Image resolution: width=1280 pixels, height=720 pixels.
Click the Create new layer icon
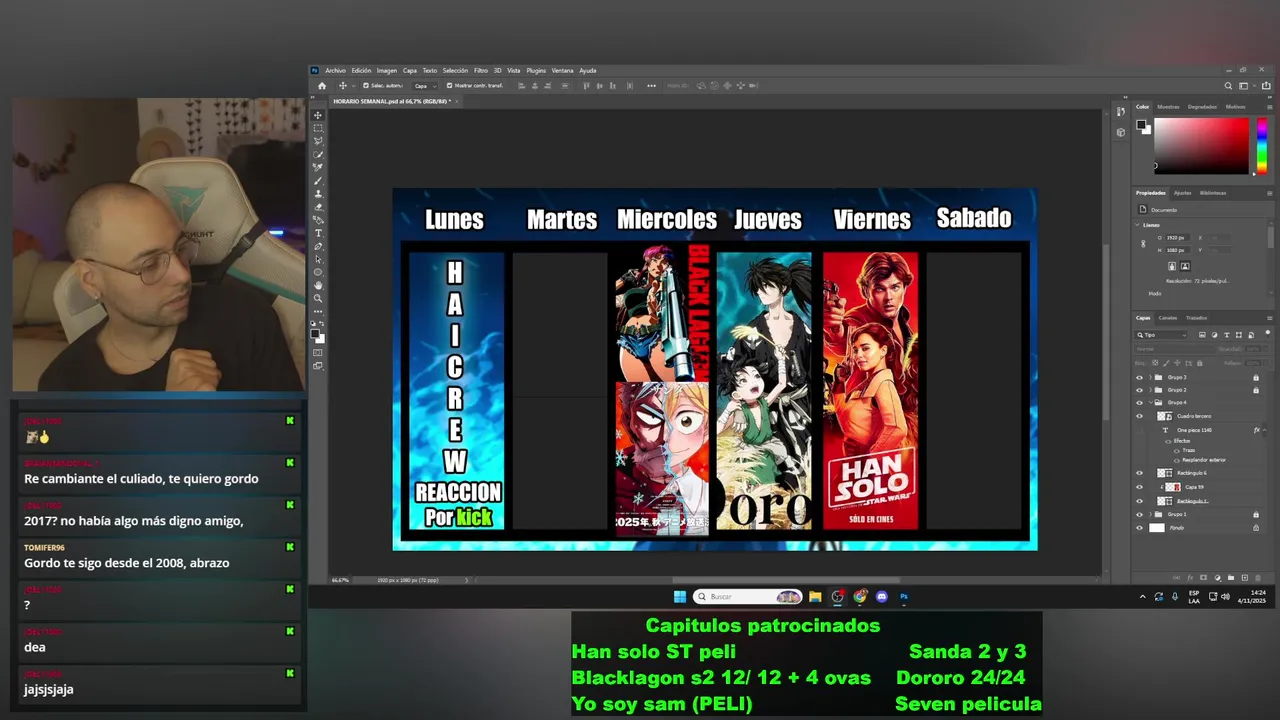click(x=1245, y=577)
